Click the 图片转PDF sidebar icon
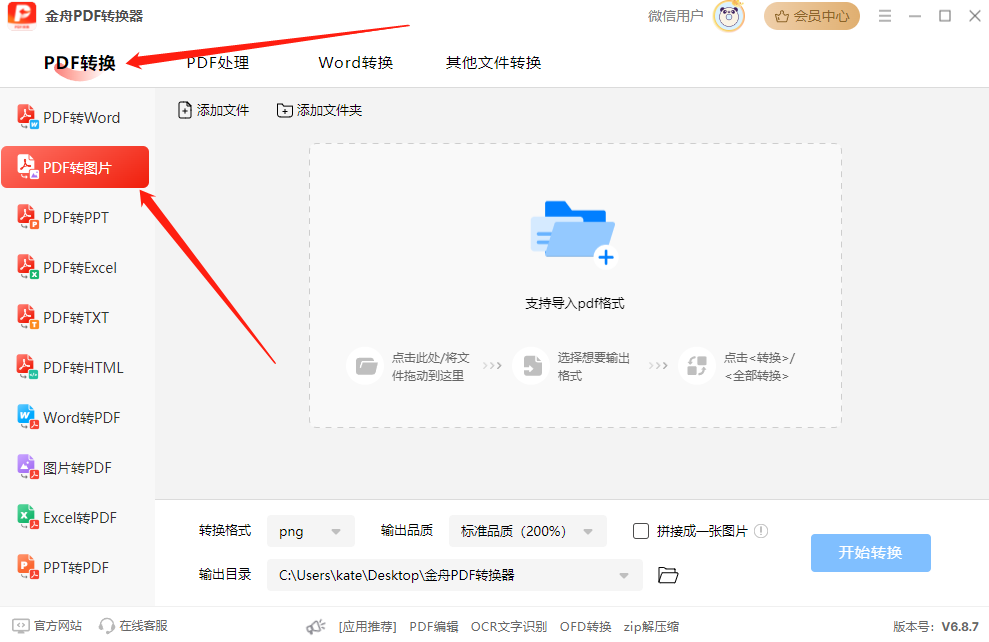989x642 pixels. point(26,467)
